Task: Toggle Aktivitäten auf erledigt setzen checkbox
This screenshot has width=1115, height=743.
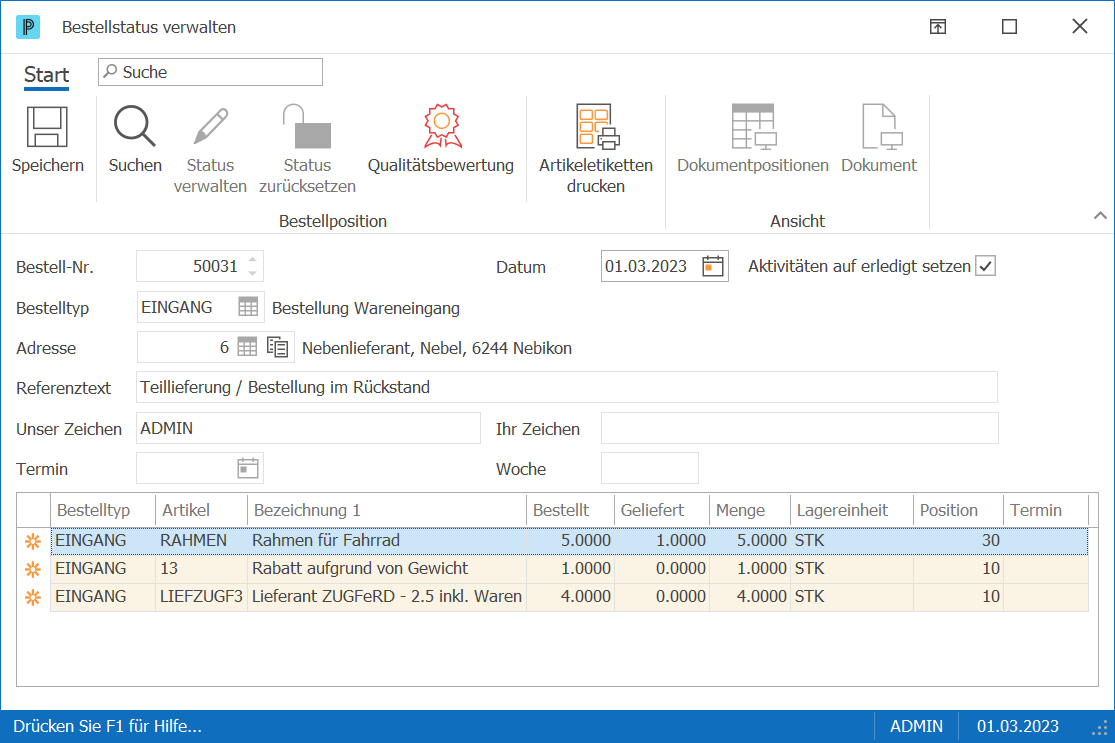Action: [x=985, y=267]
